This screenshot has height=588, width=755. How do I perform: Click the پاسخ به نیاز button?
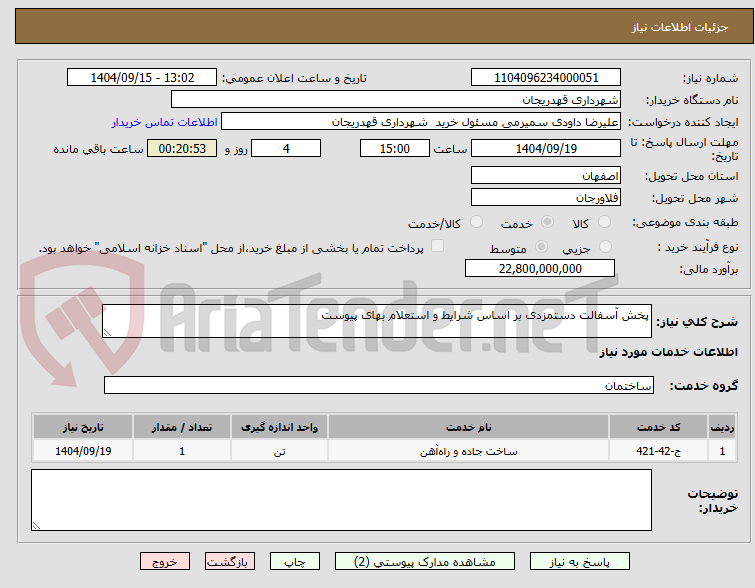[580, 562]
